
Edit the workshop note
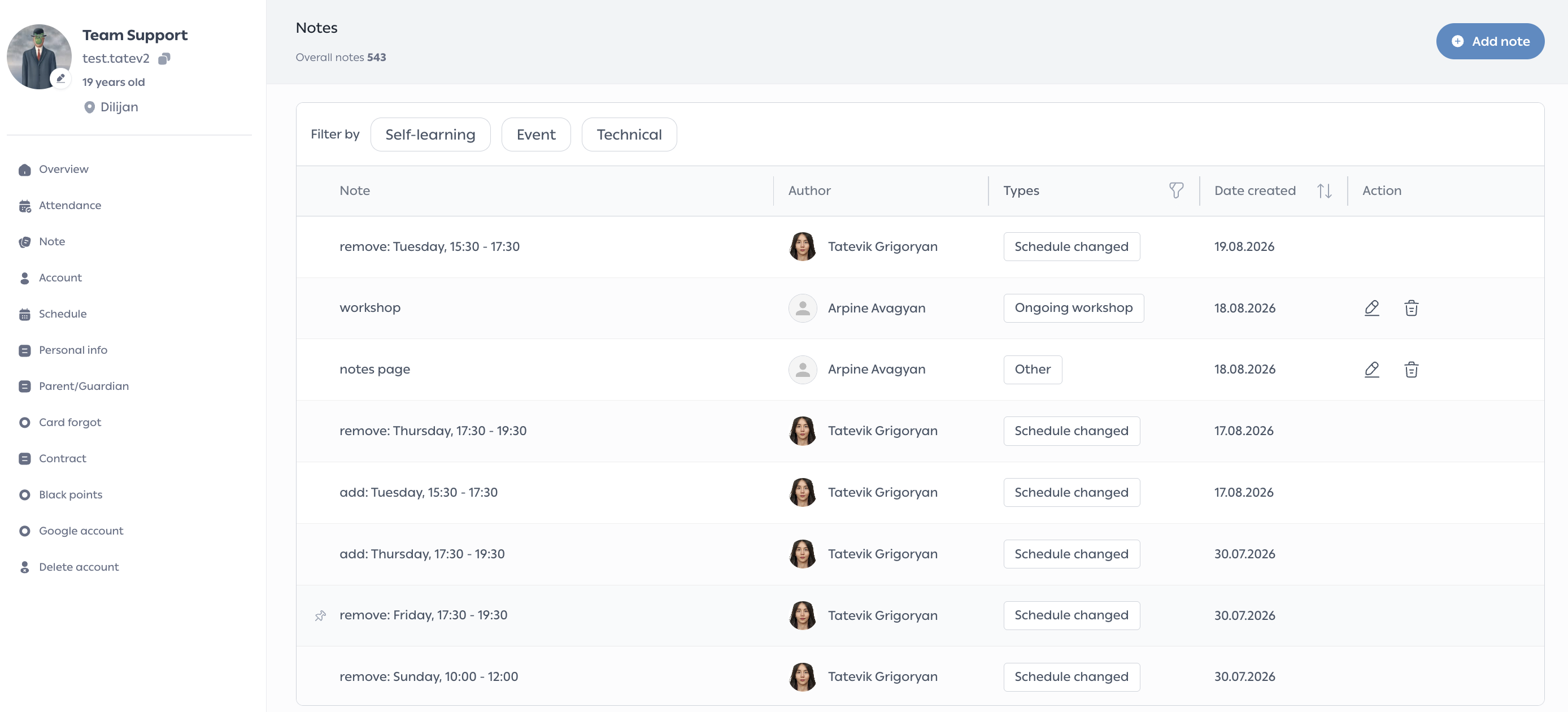[x=1371, y=308]
